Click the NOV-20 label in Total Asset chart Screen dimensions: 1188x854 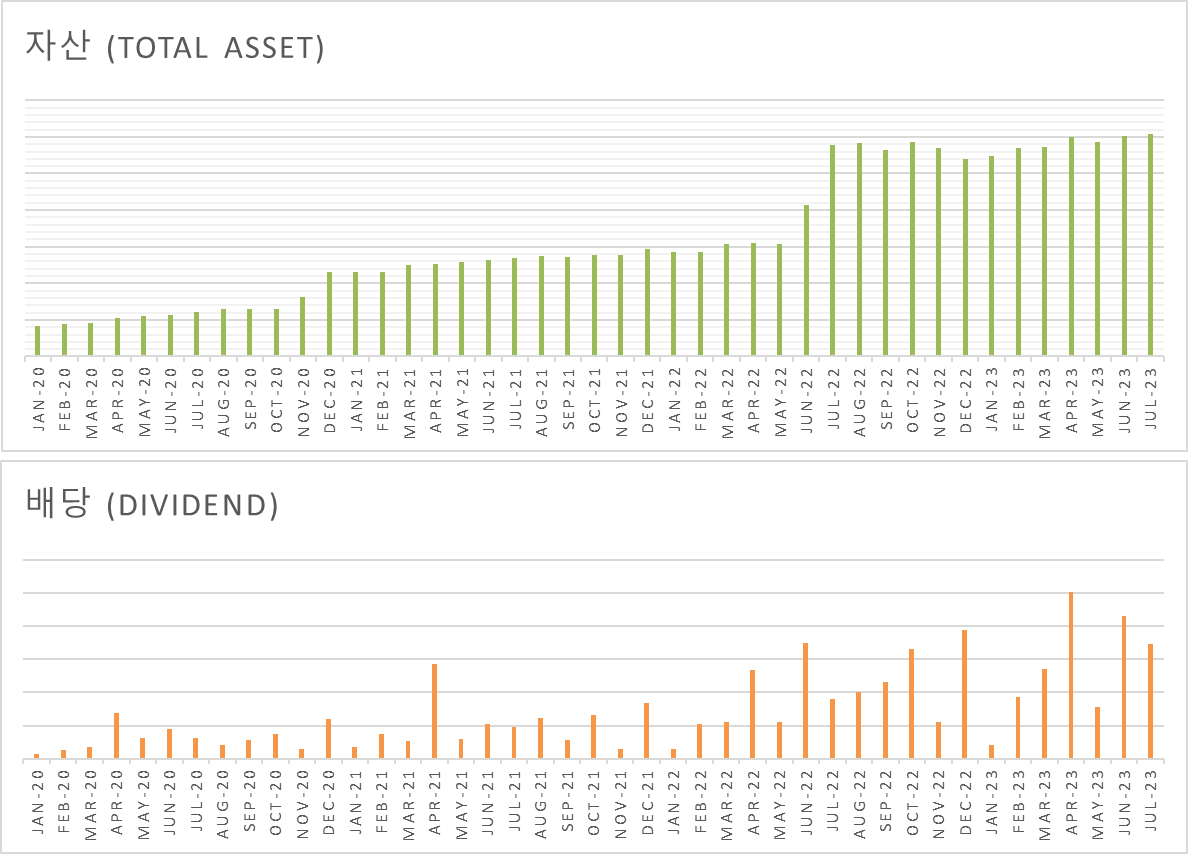pyautogui.click(x=304, y=402)
